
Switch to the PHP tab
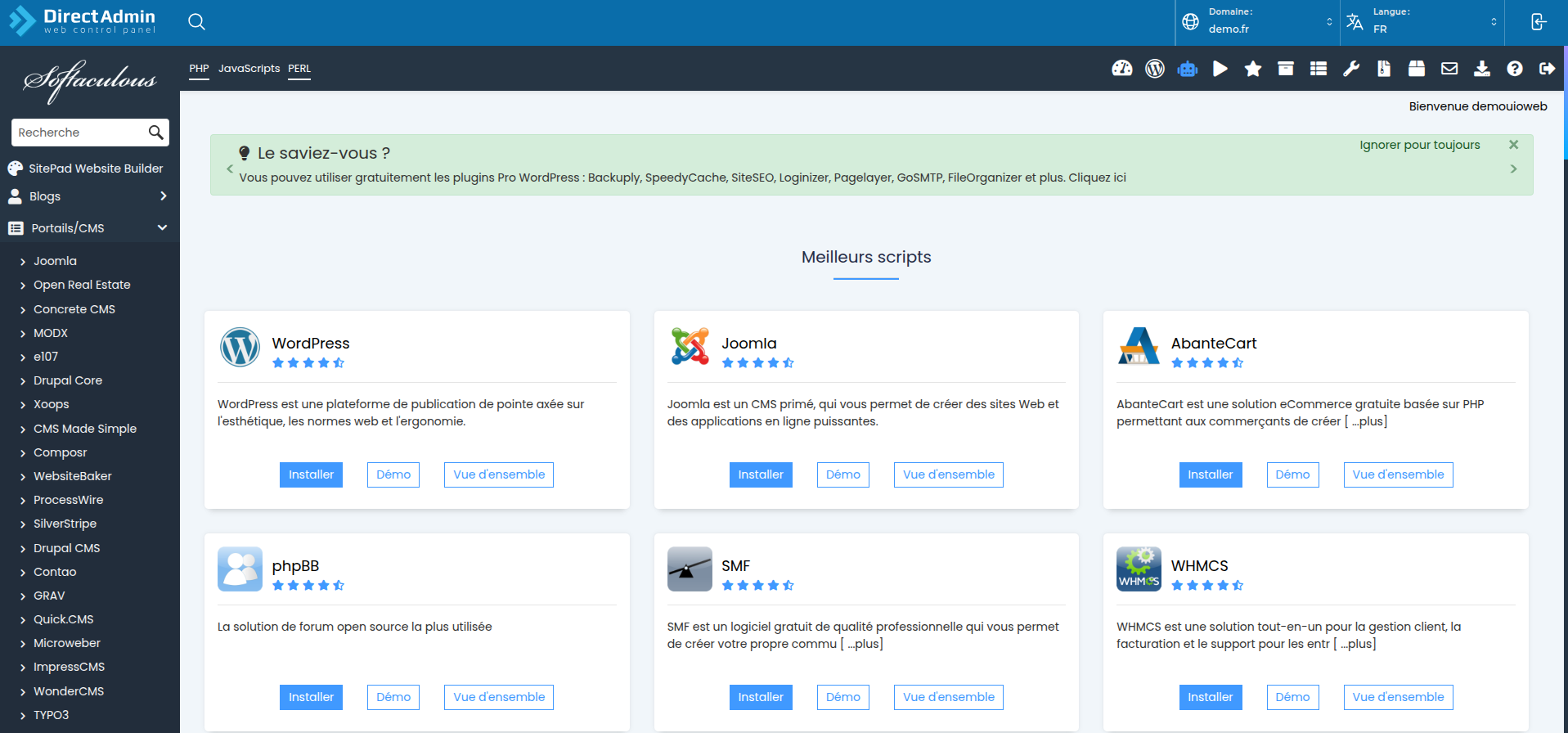pos(199,69)
